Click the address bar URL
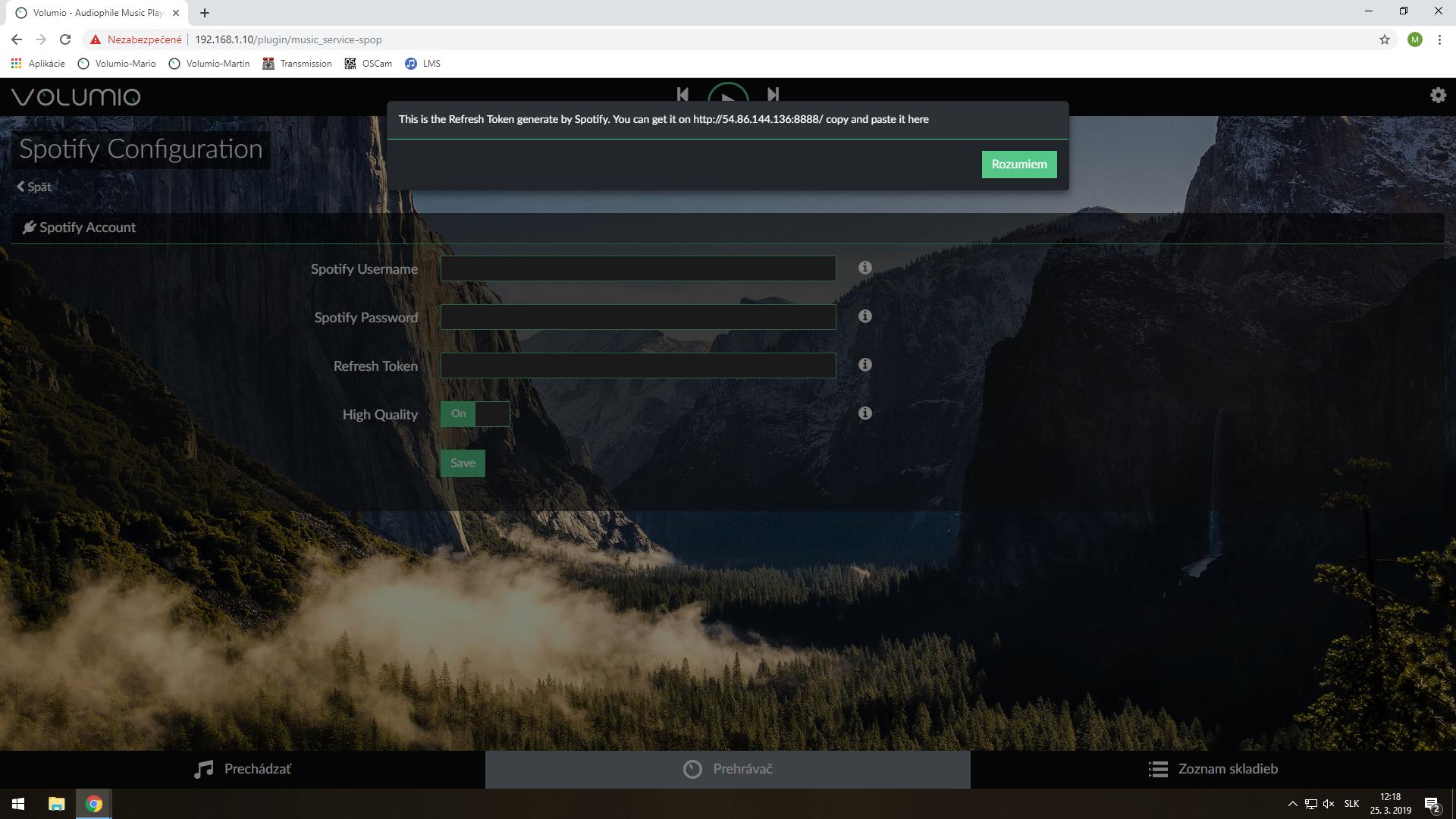Viewport: 1456px width, 819px height. 288,39
